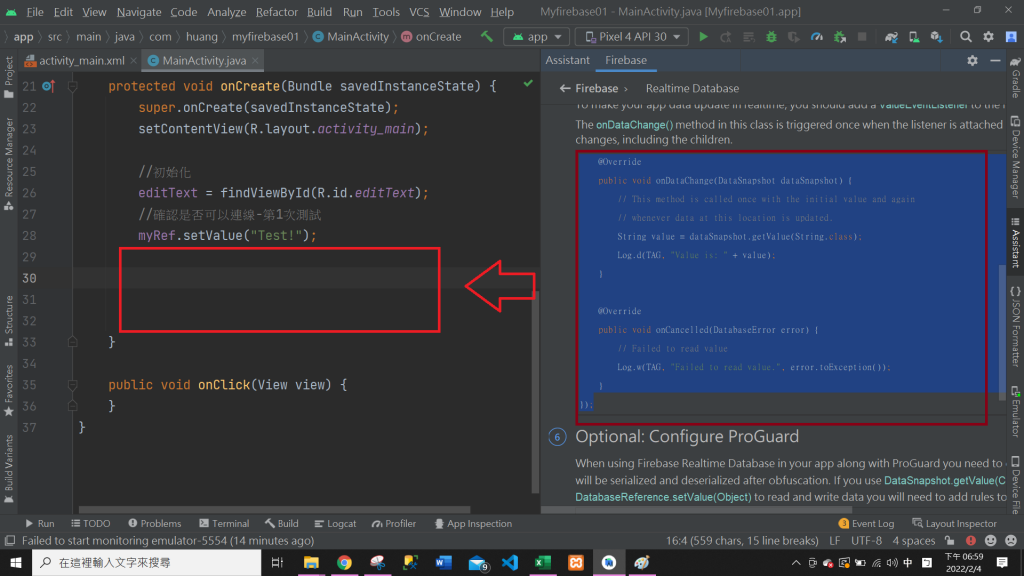
Task: Click the sad smiley feedback icon
Action: click(x=1011, y=541)
